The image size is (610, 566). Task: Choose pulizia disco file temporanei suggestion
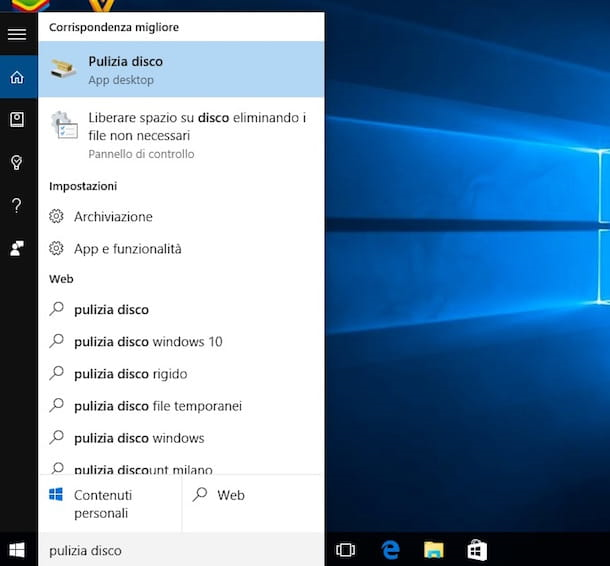point(158,406)
